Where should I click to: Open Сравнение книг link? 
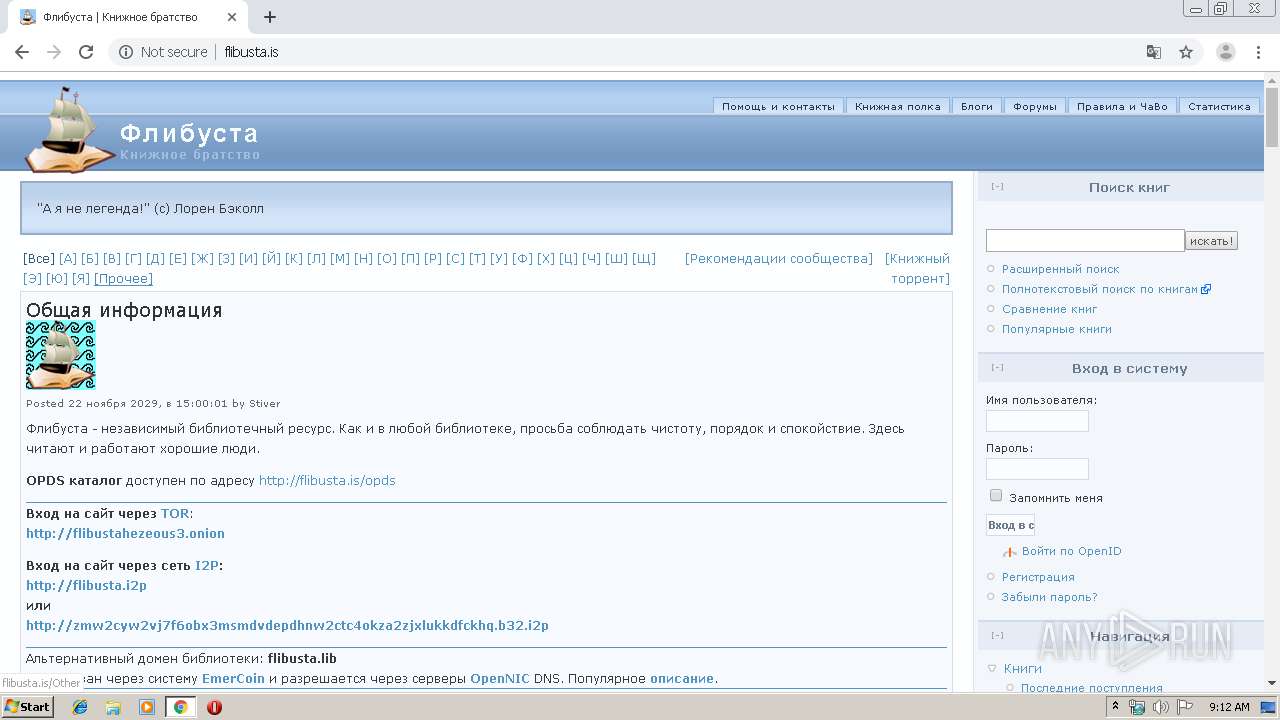1050,309
